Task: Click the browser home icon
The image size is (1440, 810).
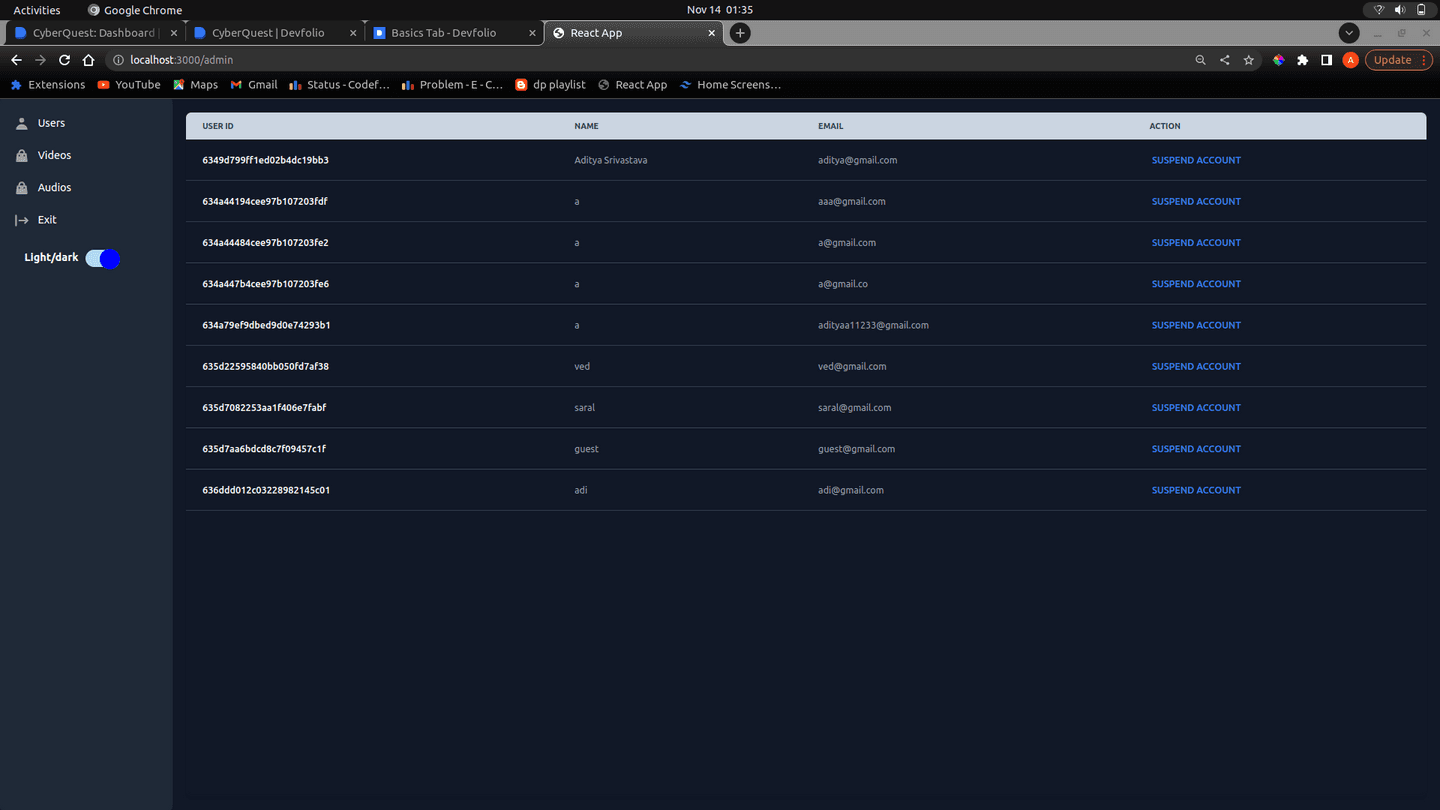Action: pos(89,60)
